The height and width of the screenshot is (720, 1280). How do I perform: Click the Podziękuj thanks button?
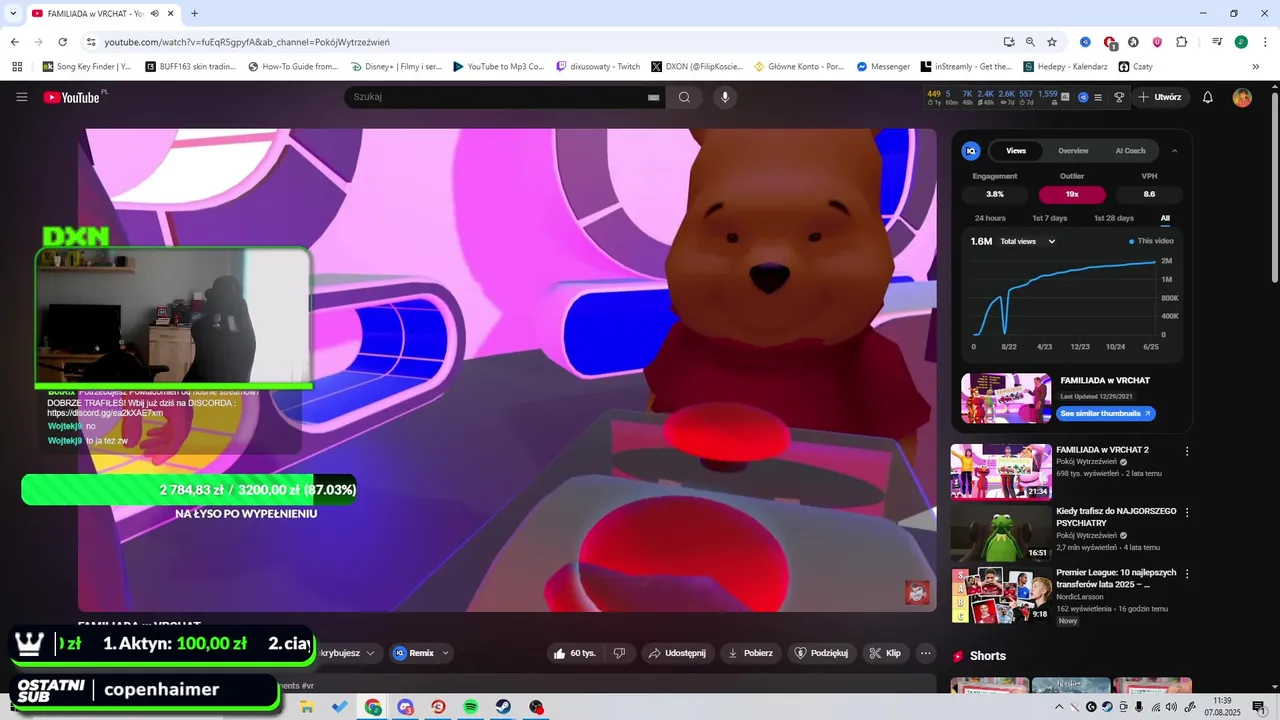pos(821,653)
